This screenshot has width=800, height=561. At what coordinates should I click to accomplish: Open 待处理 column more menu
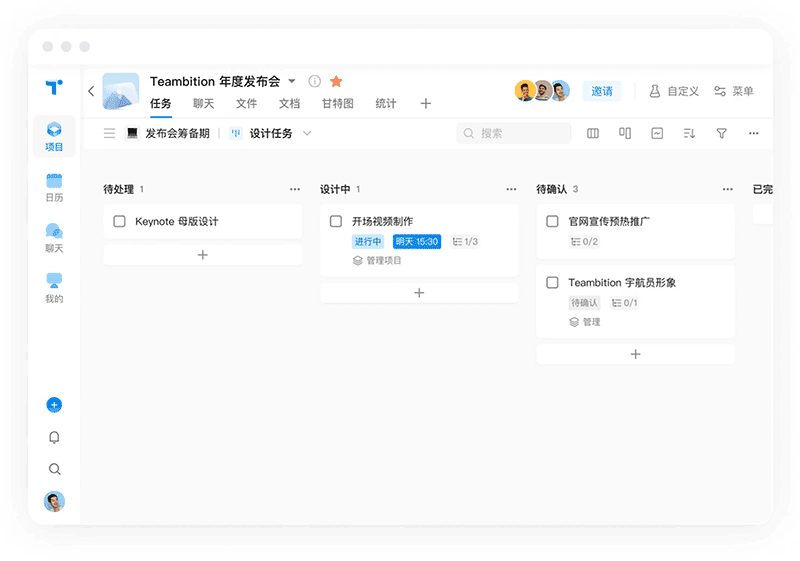295,189
